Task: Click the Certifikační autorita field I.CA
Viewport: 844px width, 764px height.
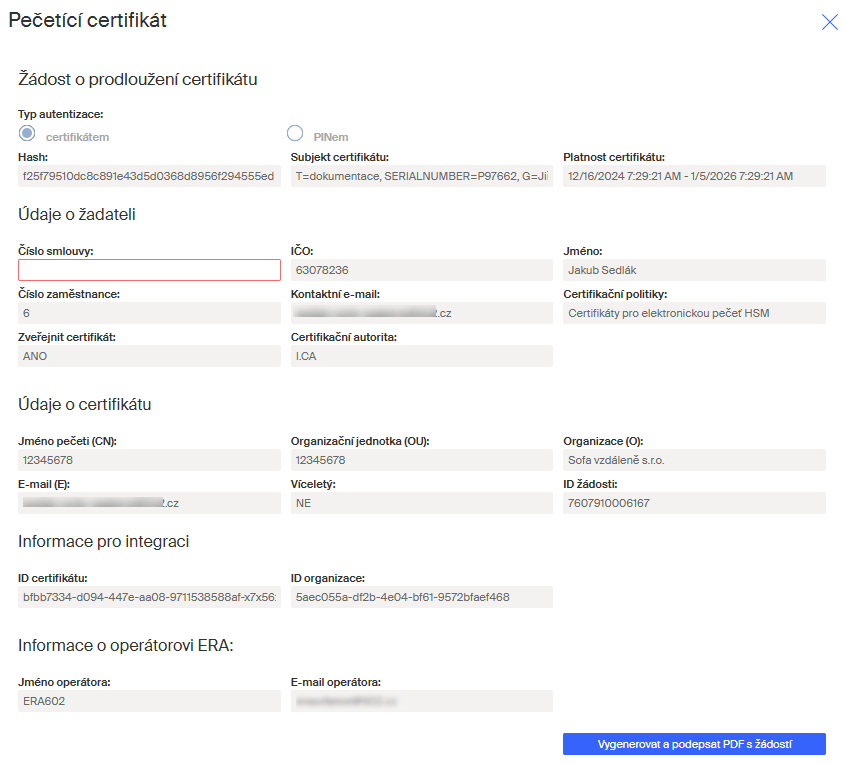Action: coord(421,356)
